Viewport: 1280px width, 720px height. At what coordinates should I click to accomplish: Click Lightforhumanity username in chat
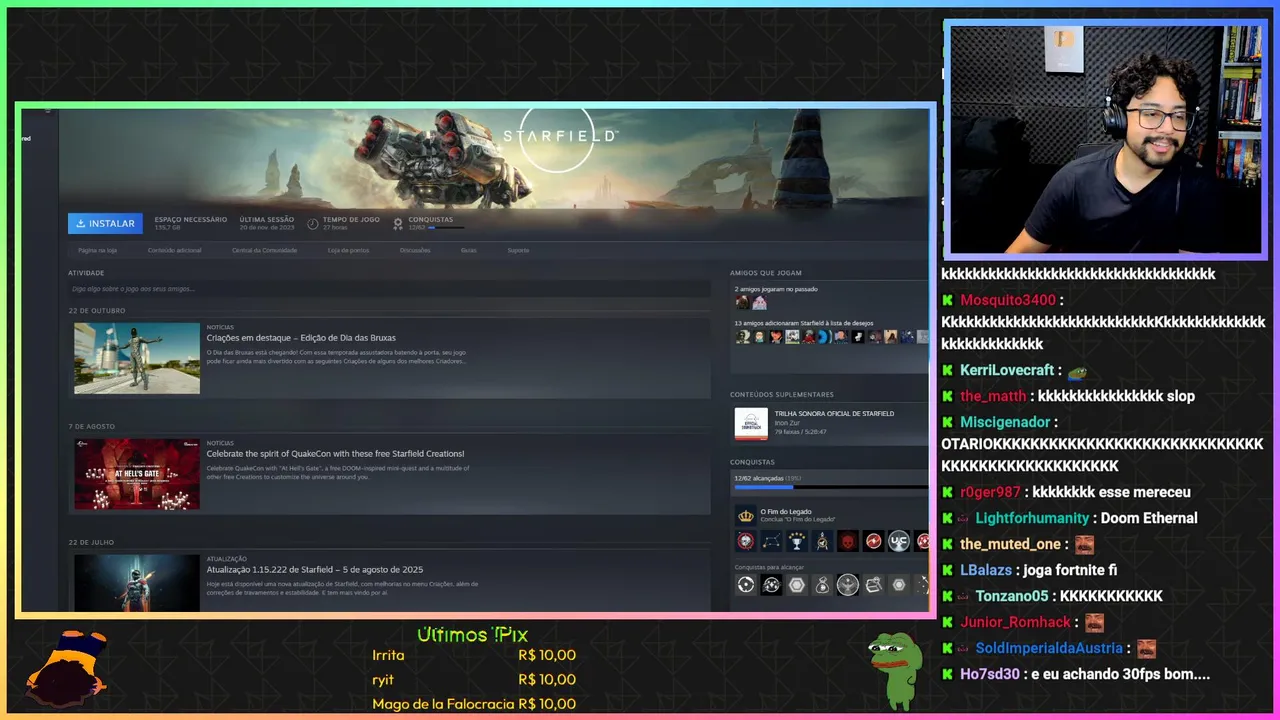click(1032, 518)
